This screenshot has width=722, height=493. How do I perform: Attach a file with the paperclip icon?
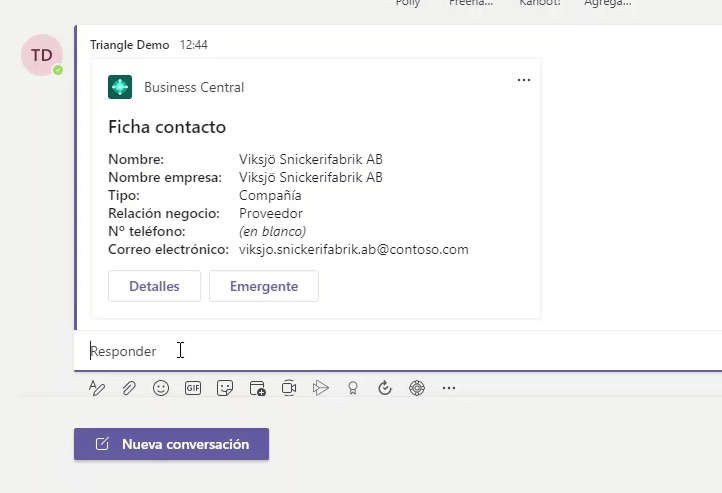click(x=129, y=388)
